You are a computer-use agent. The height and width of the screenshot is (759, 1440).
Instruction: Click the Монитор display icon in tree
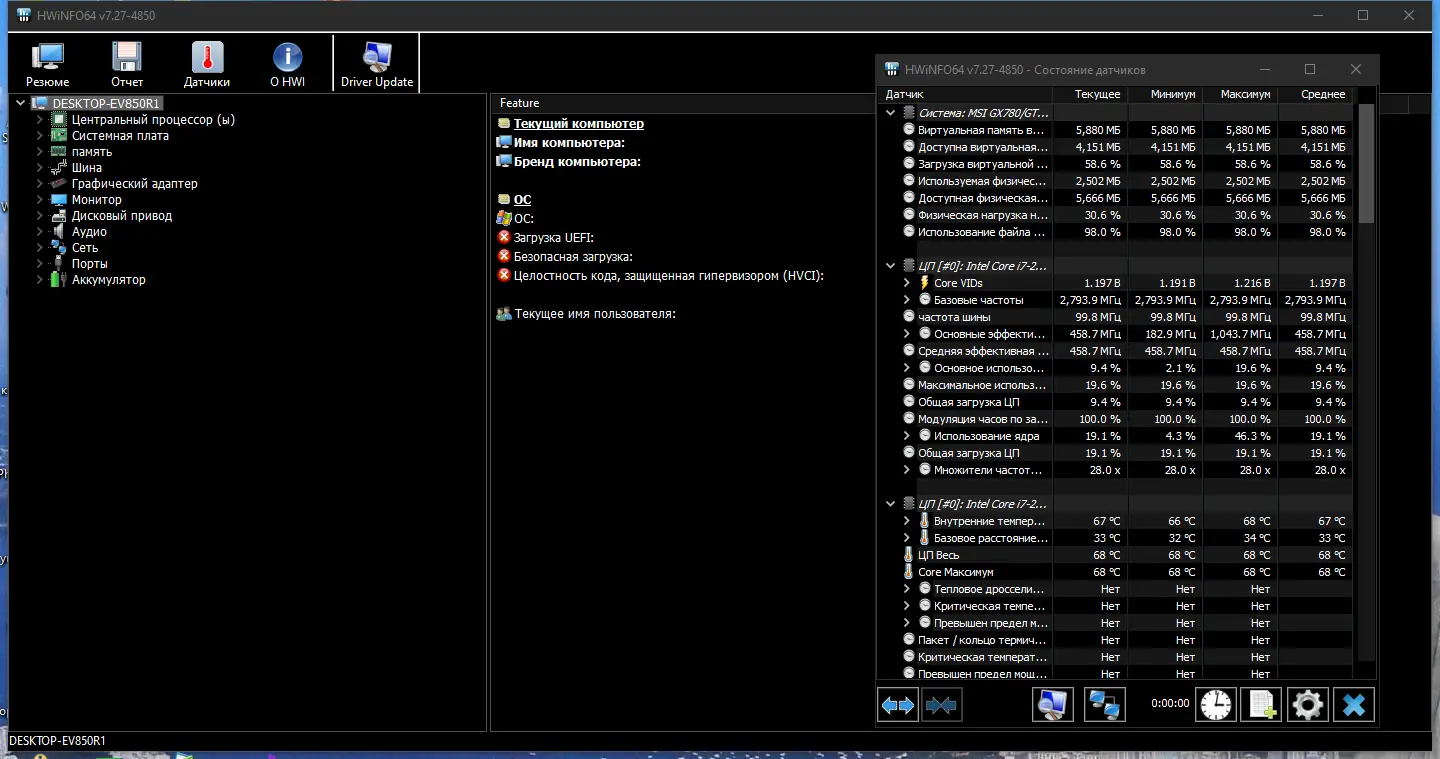coord(59,200)
